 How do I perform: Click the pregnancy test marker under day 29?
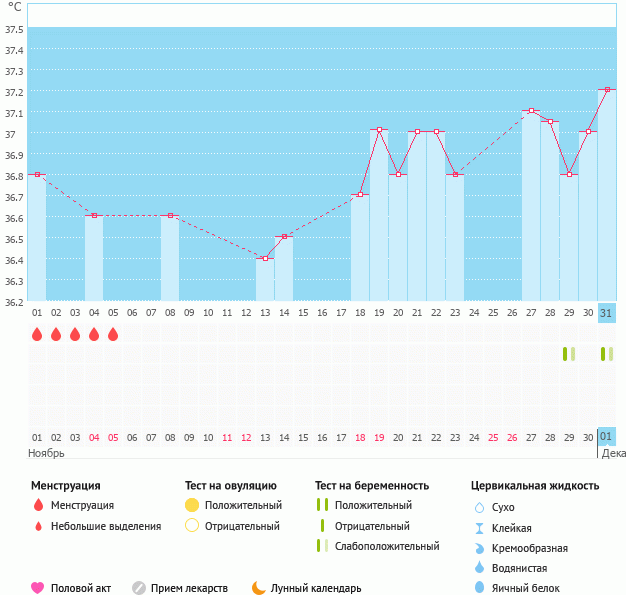click(x=568, y=354)
